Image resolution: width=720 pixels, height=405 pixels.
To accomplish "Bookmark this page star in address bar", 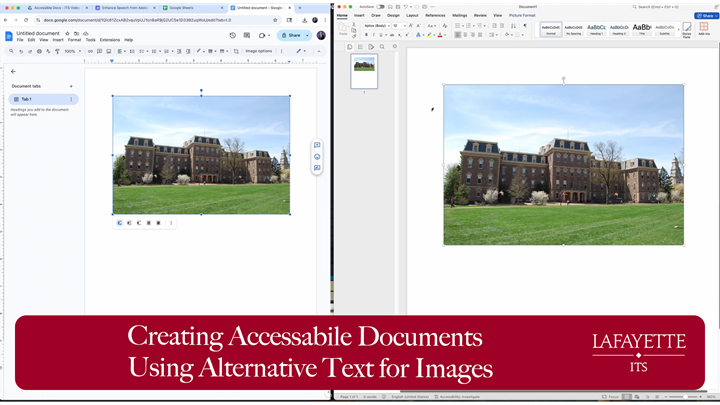I will (x=275, y=20).
